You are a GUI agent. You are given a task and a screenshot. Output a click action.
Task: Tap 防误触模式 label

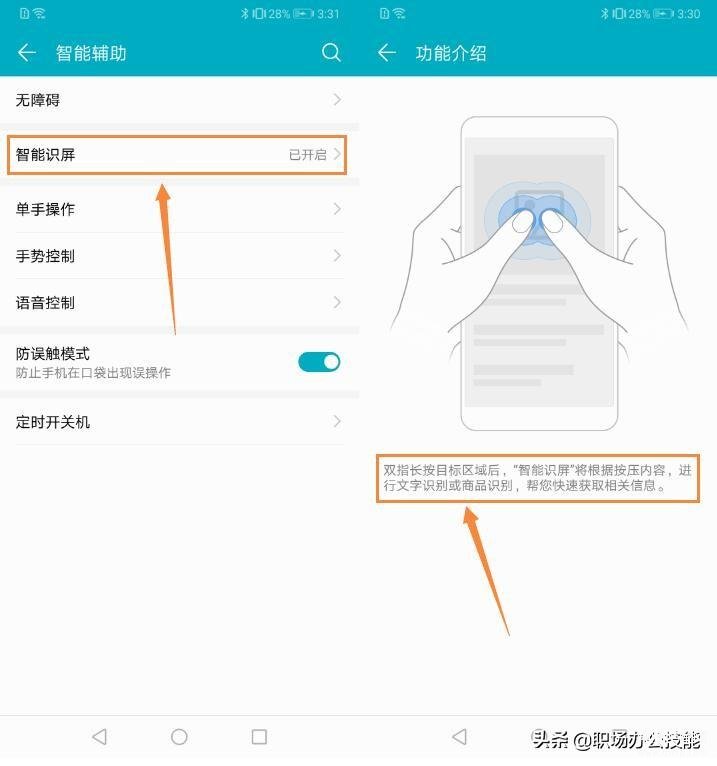click(x=53, y=353)
